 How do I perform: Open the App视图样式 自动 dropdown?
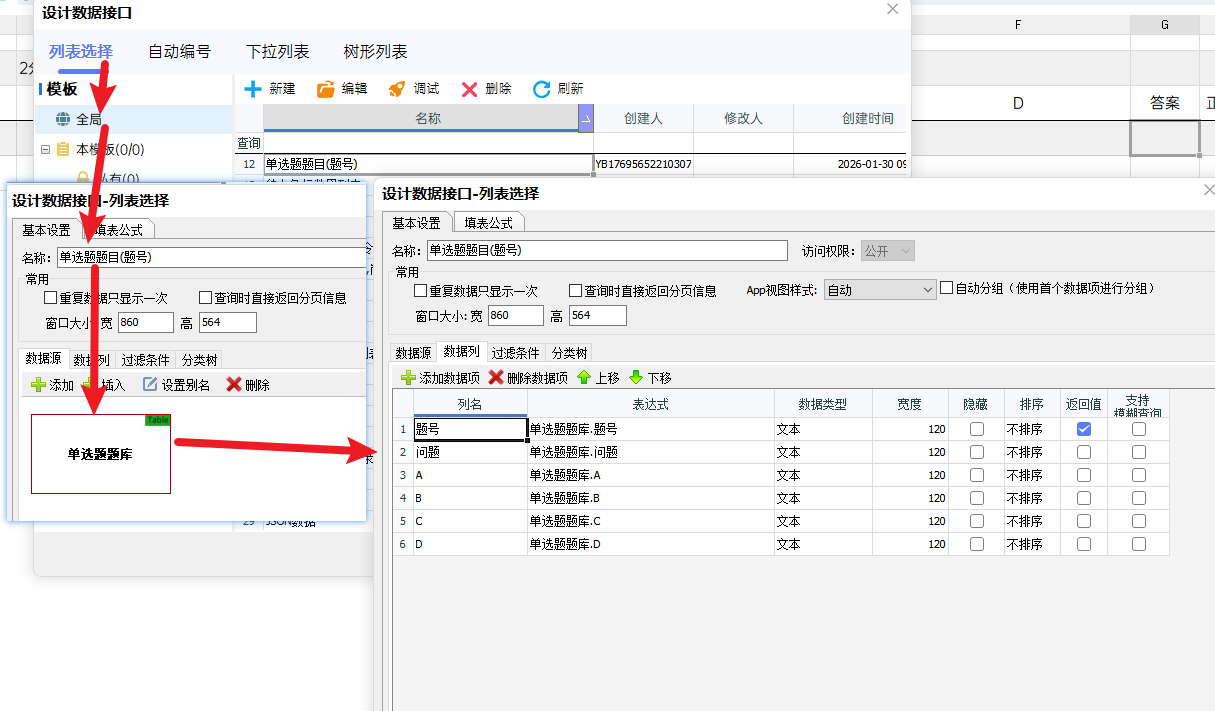pyautogui.click(x=880, y=290)
